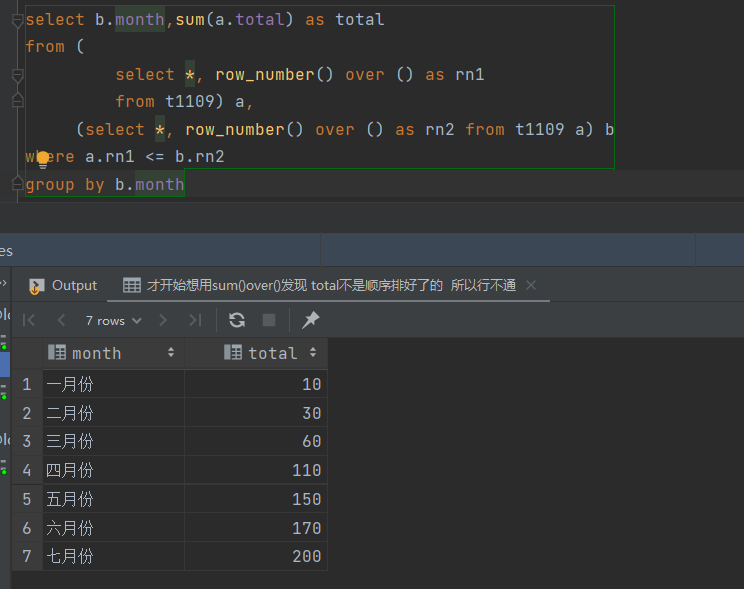Click the table grid icon on result tab
Image resolution: width=744 pixels, height=589 pixels.
point(131,285)
